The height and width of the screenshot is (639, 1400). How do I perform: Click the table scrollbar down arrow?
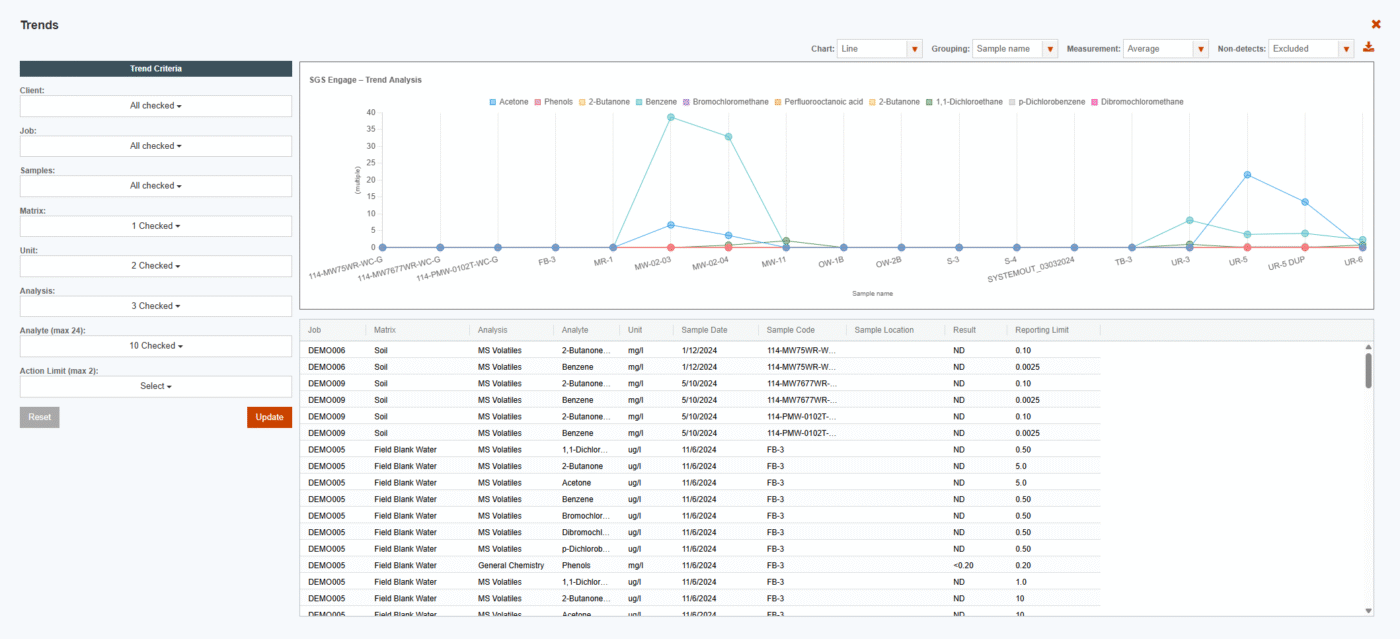[x=1368, y=610]
